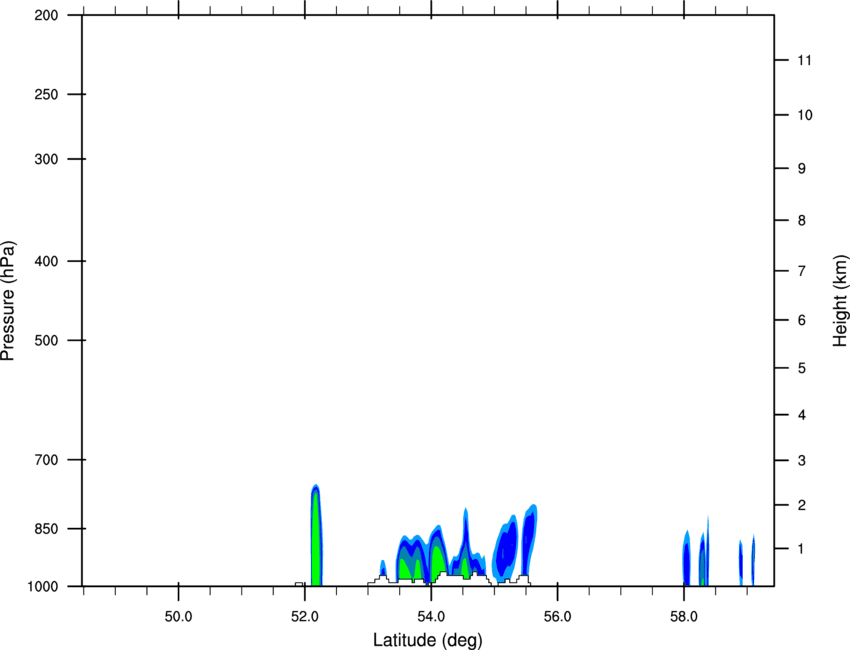The height and width of the screenshot is (650, 850).
Task: Pick the 11 km height label
Action: [x=804, y=60]
